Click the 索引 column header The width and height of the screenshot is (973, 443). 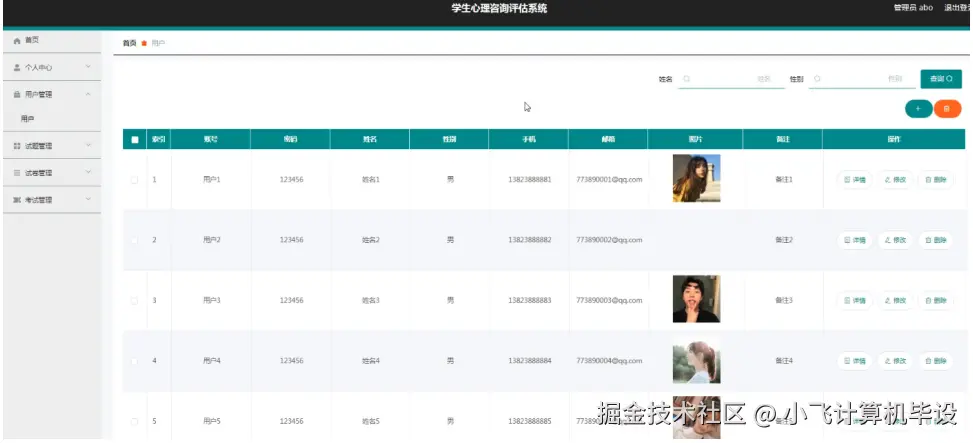pyautogui.click(x=159, y=140)
